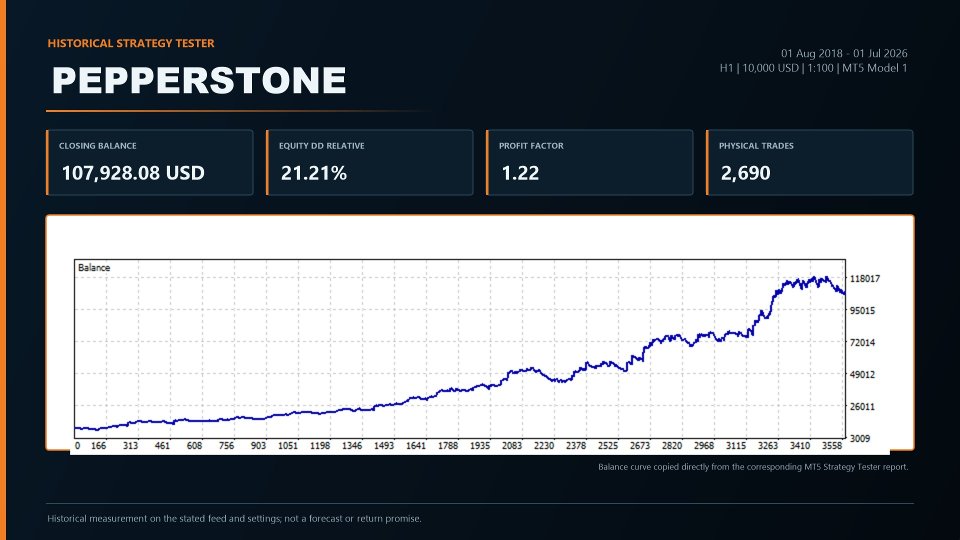Click the y-axis value 3009
This screenshot has width=960, height=540.
tap(860, 438)
